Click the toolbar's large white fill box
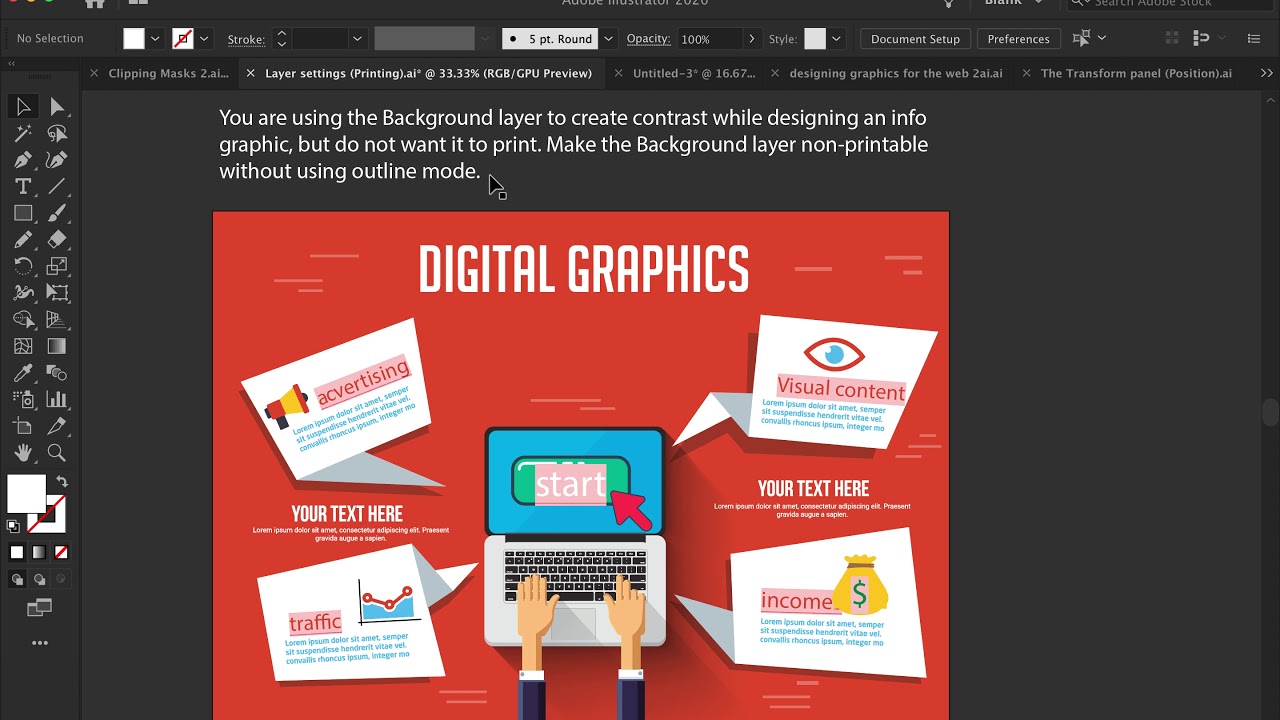Viewport: 1280px width, 720px height. (26, 494)
